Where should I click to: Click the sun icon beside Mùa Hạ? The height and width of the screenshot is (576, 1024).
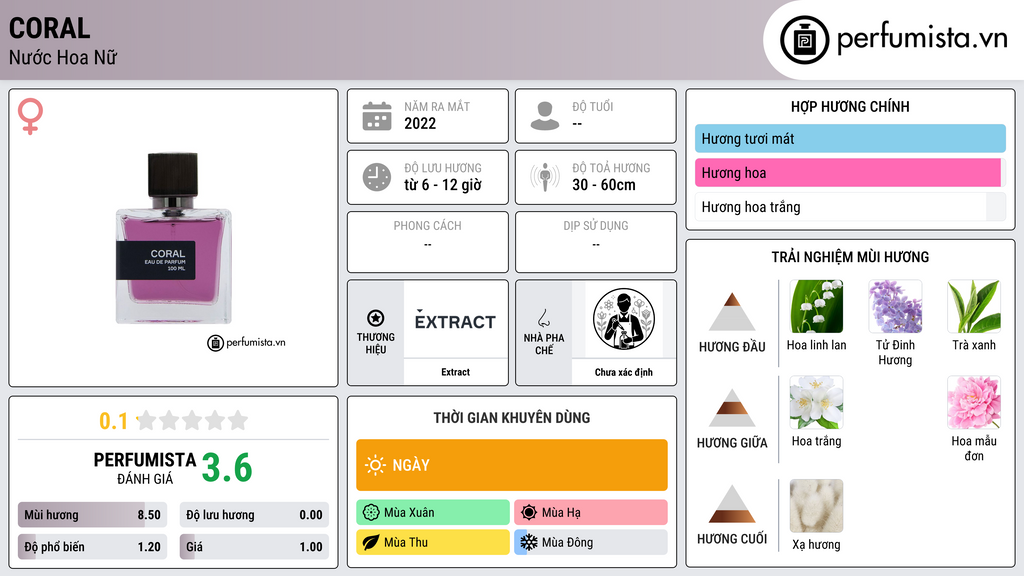click(529, 512)
